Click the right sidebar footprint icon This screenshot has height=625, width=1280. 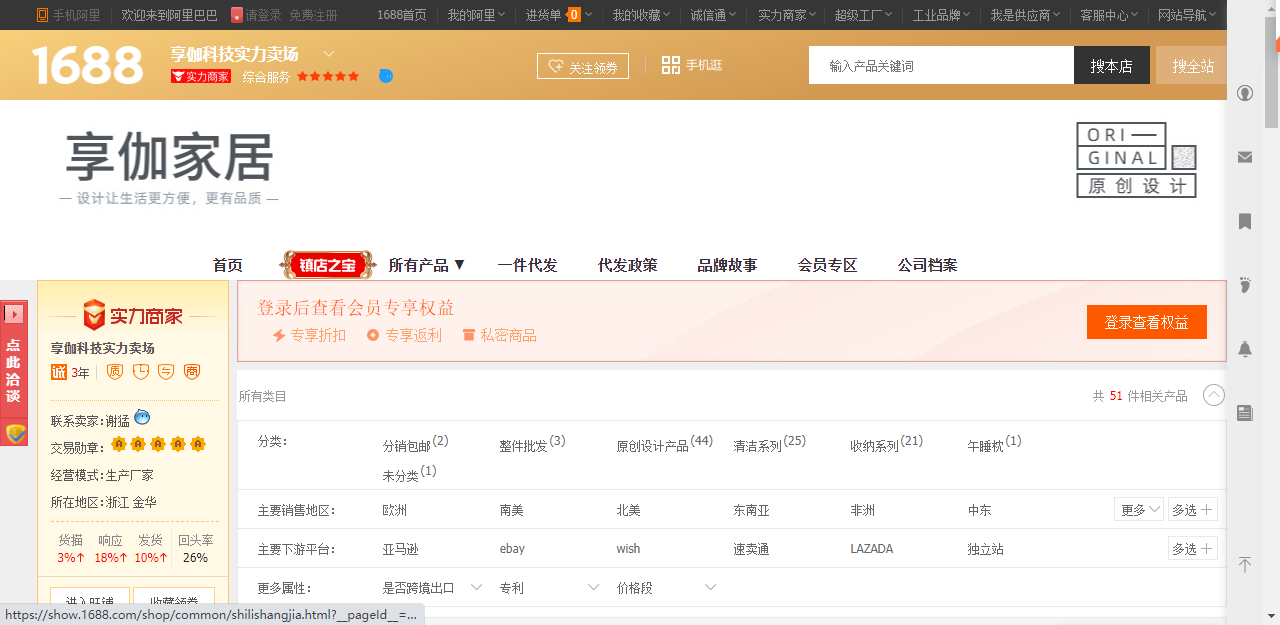(x=1245, y=285)
